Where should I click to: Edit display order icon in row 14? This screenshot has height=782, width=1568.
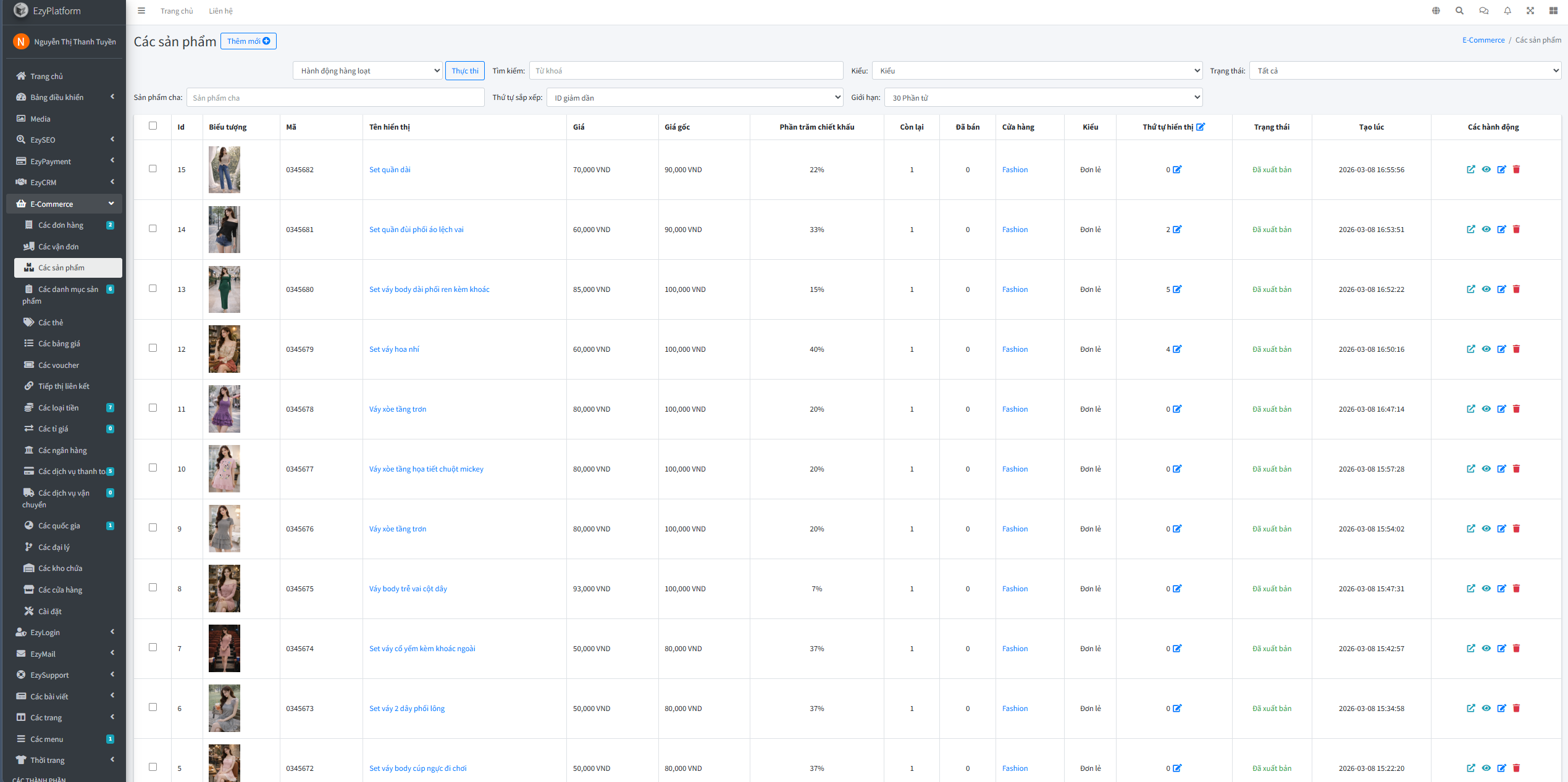pyautogui.click(x=1177, y=230)
